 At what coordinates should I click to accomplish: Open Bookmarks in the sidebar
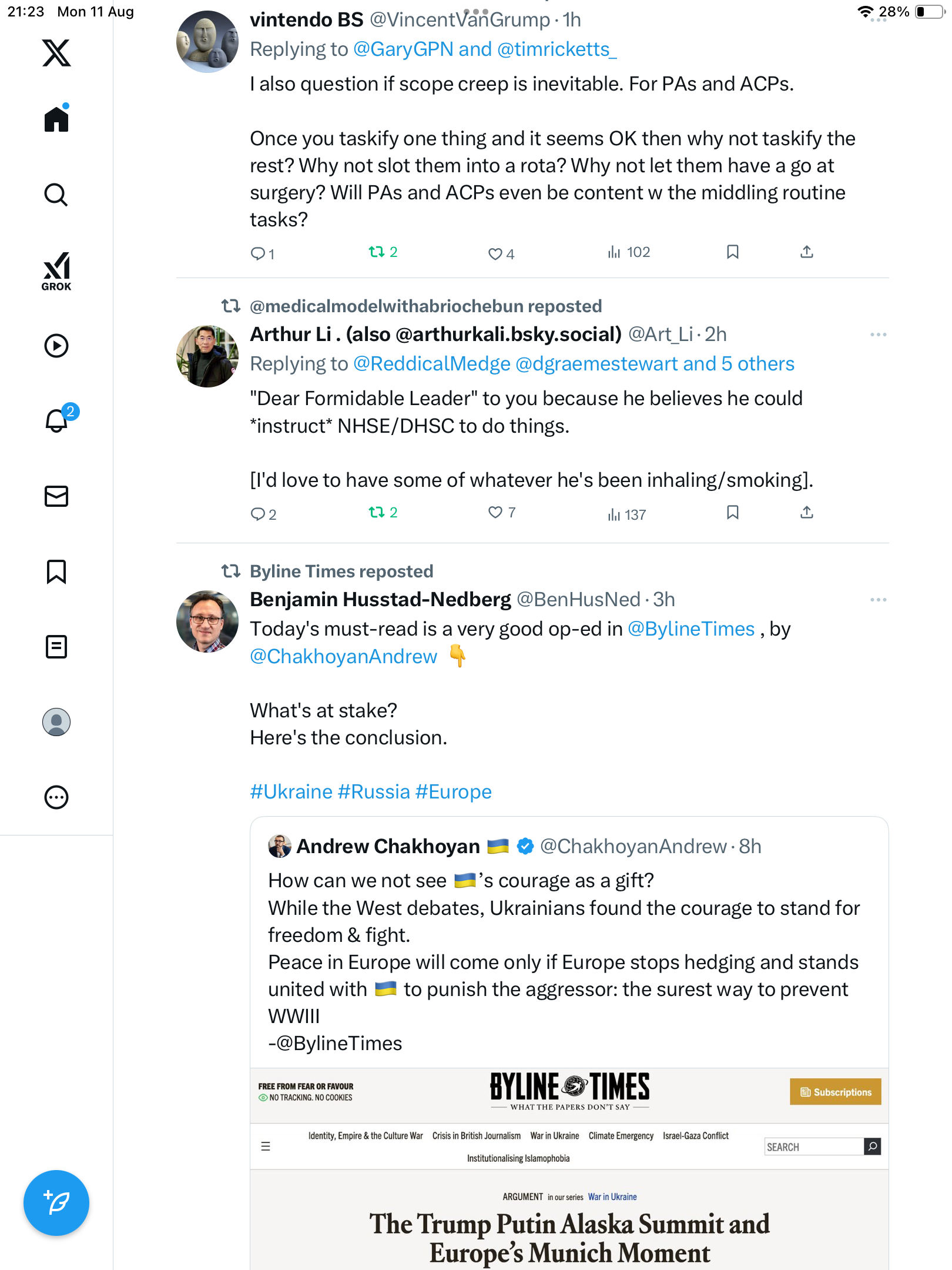click(x=56, y=571)
